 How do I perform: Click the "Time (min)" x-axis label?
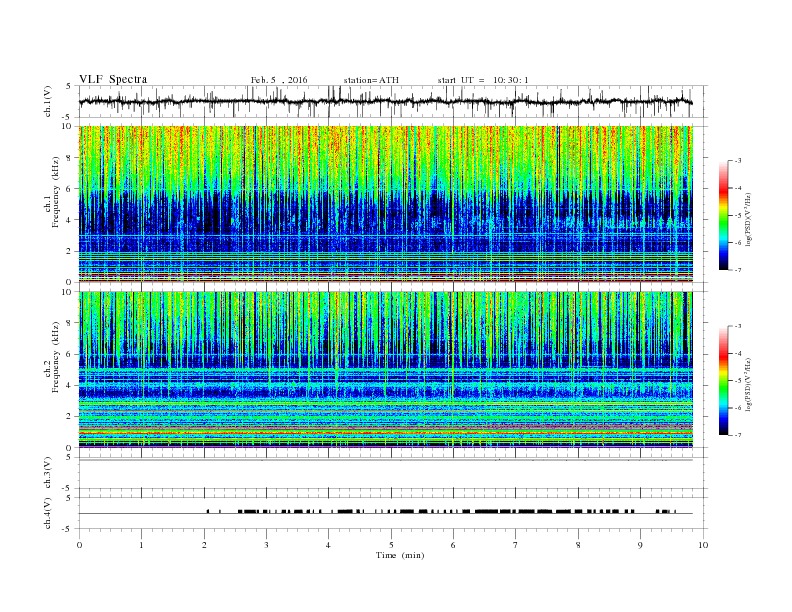[x=400, y=555]
